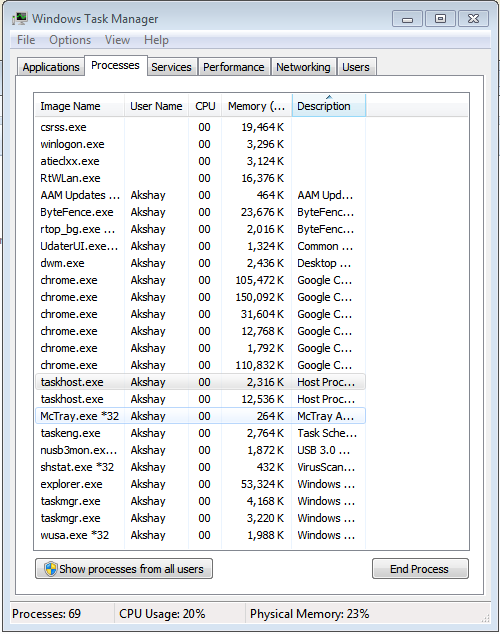The image size is (500, 634).
Task: Click the Task Manager title bar icon
Action: point(19,19)
